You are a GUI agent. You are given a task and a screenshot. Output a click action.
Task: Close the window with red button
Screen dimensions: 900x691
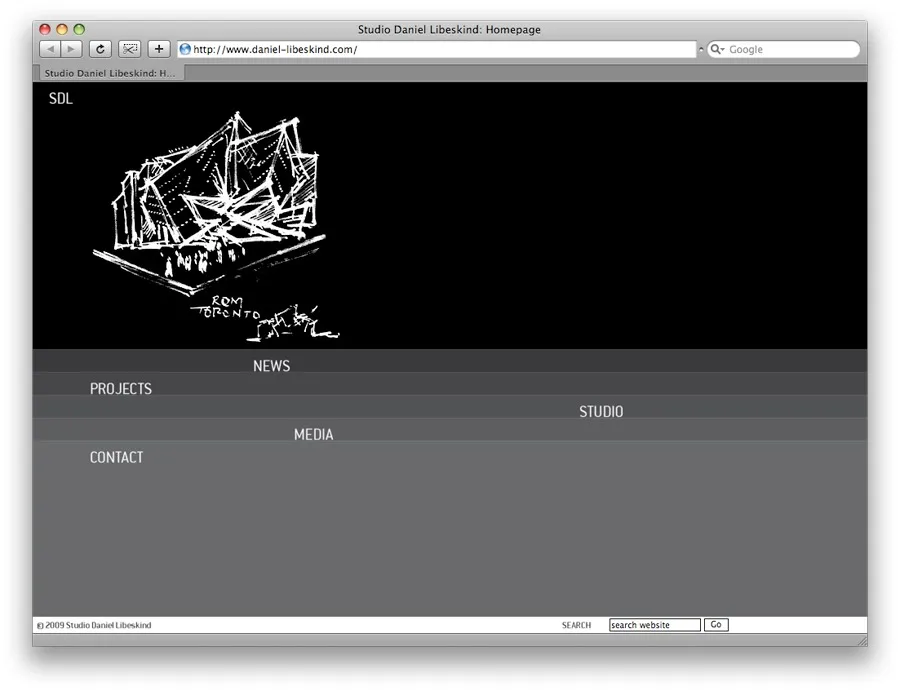45,29
